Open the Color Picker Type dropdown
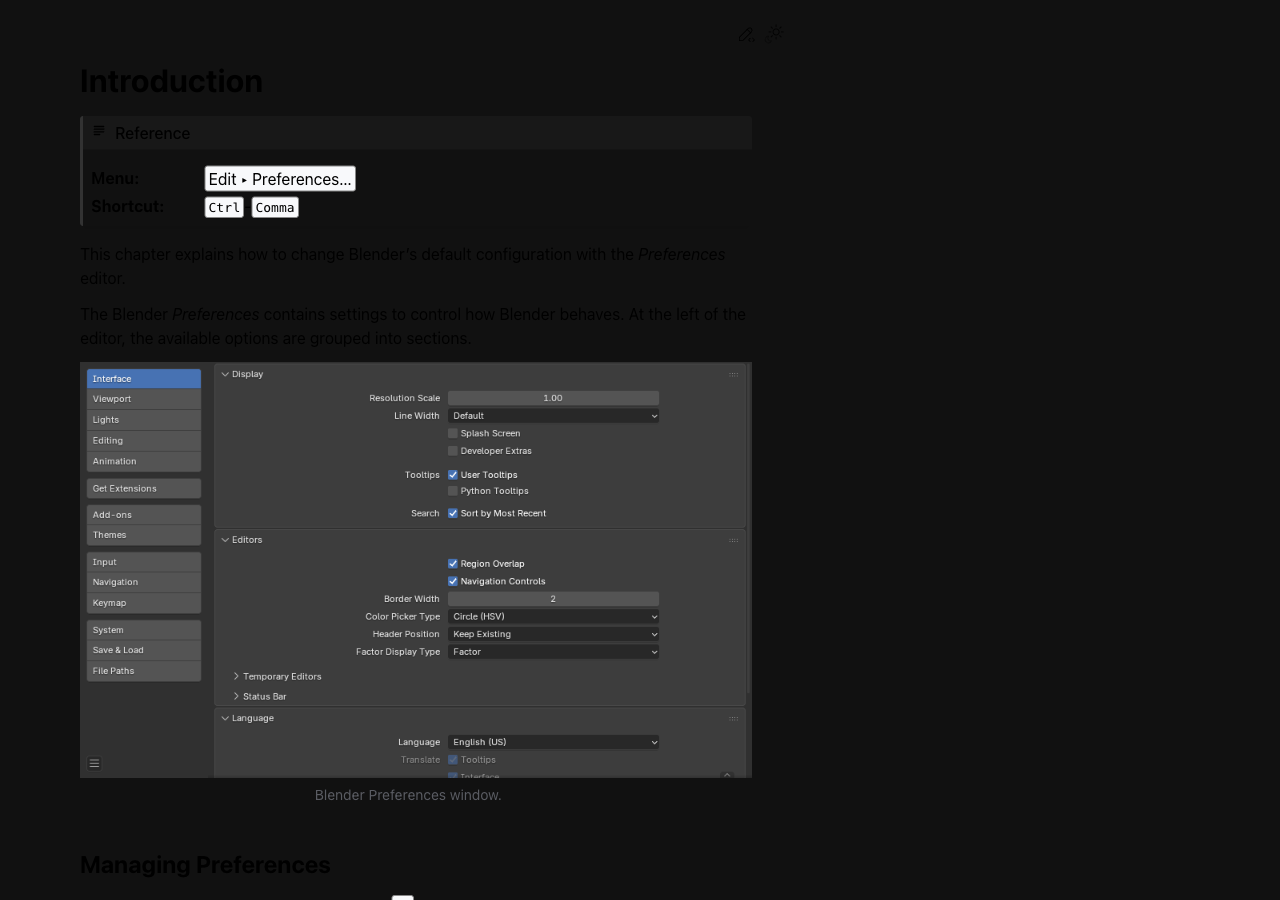 [x=553, y=617]
